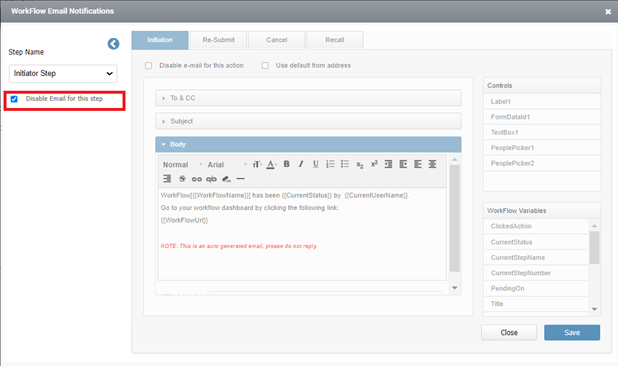Insert a hyperlink in the body
Image resolution: width=618 pixels, height=366 pixels.
click(x=197, y=179)
